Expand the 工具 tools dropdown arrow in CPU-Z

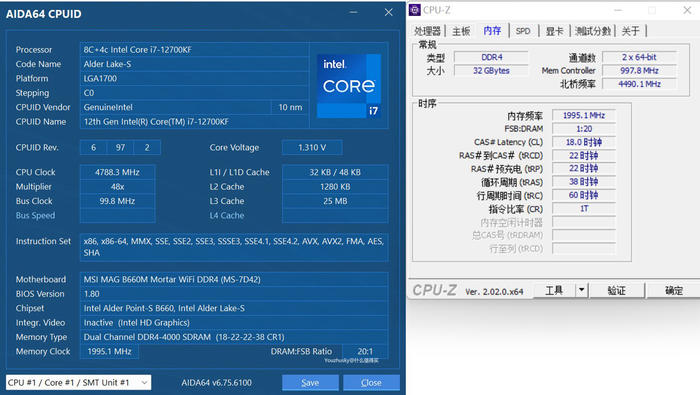pyautogui.click(x=581, y=290)
